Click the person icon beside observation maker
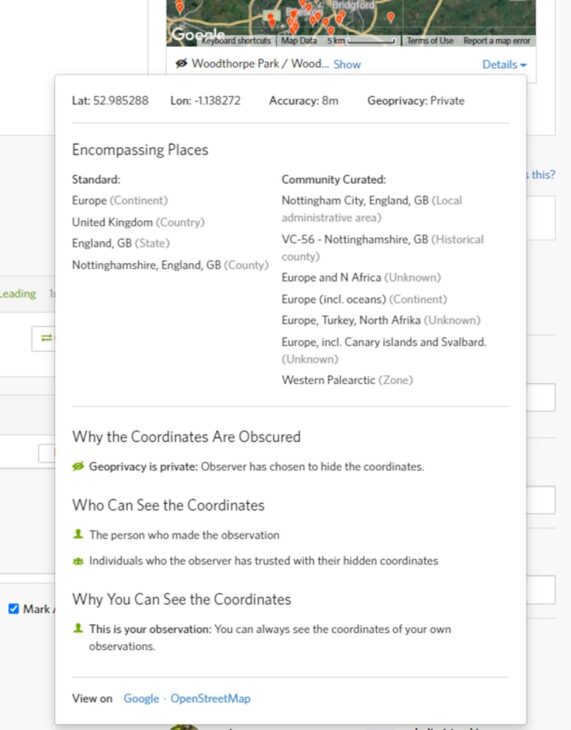The width and height of the screenshot is (571, 730). (78, 534)
